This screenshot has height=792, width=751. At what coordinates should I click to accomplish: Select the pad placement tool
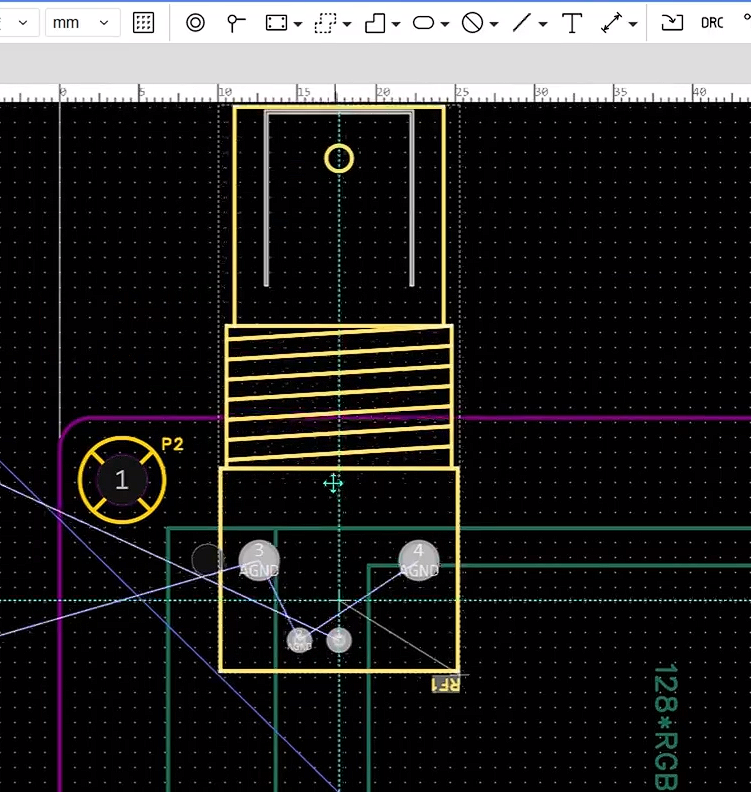(x=196, y=23)
